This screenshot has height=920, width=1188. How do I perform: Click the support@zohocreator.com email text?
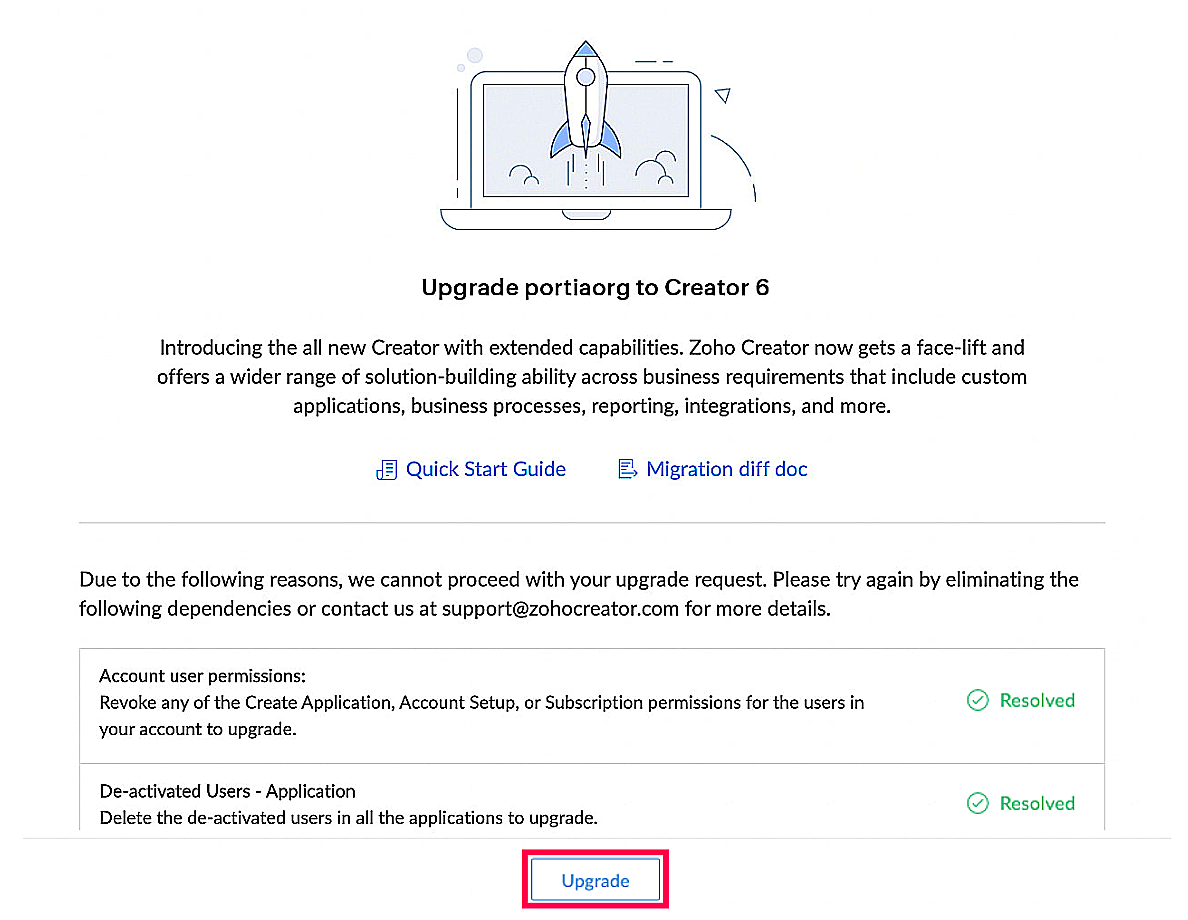tap(560, 609)
